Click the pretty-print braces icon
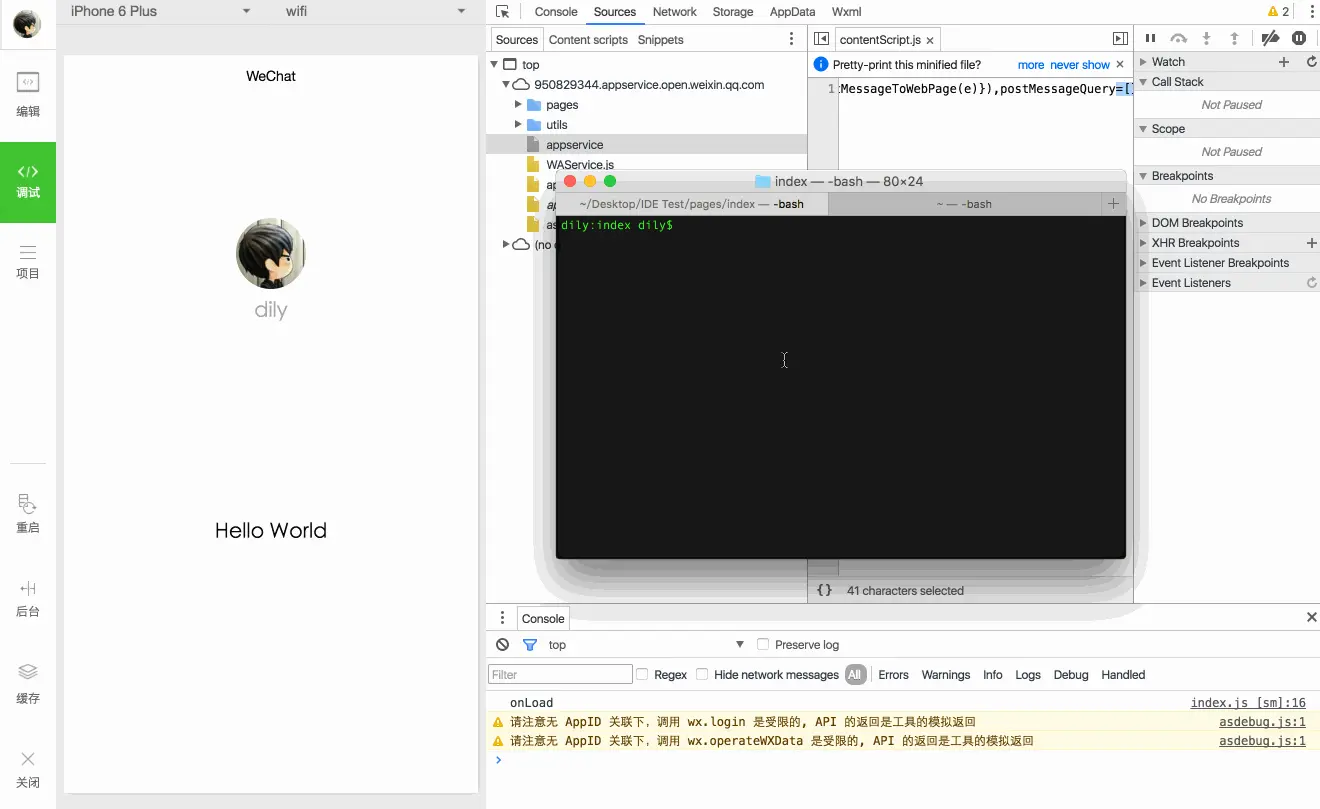The height and width of the screenshot is (809, 1320). (824, 590)
